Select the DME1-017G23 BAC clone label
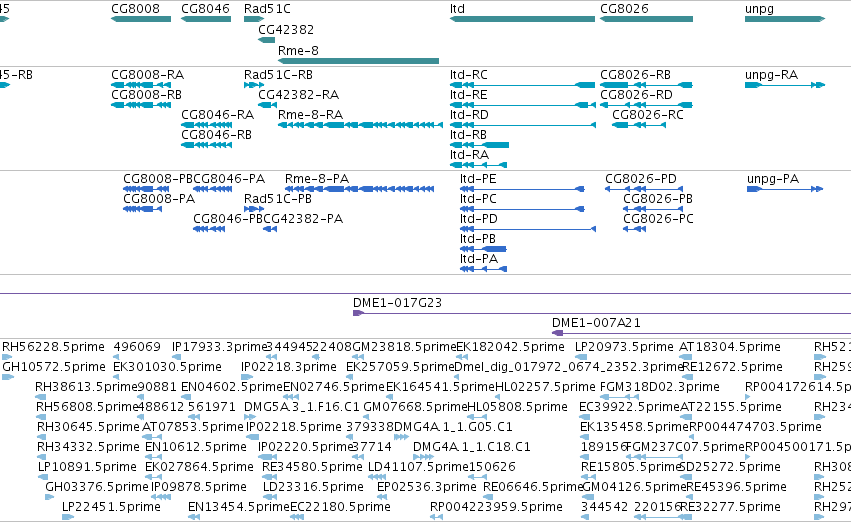This screenshot has width=851, height=522. pyautogui.click(x=397, y=303)
